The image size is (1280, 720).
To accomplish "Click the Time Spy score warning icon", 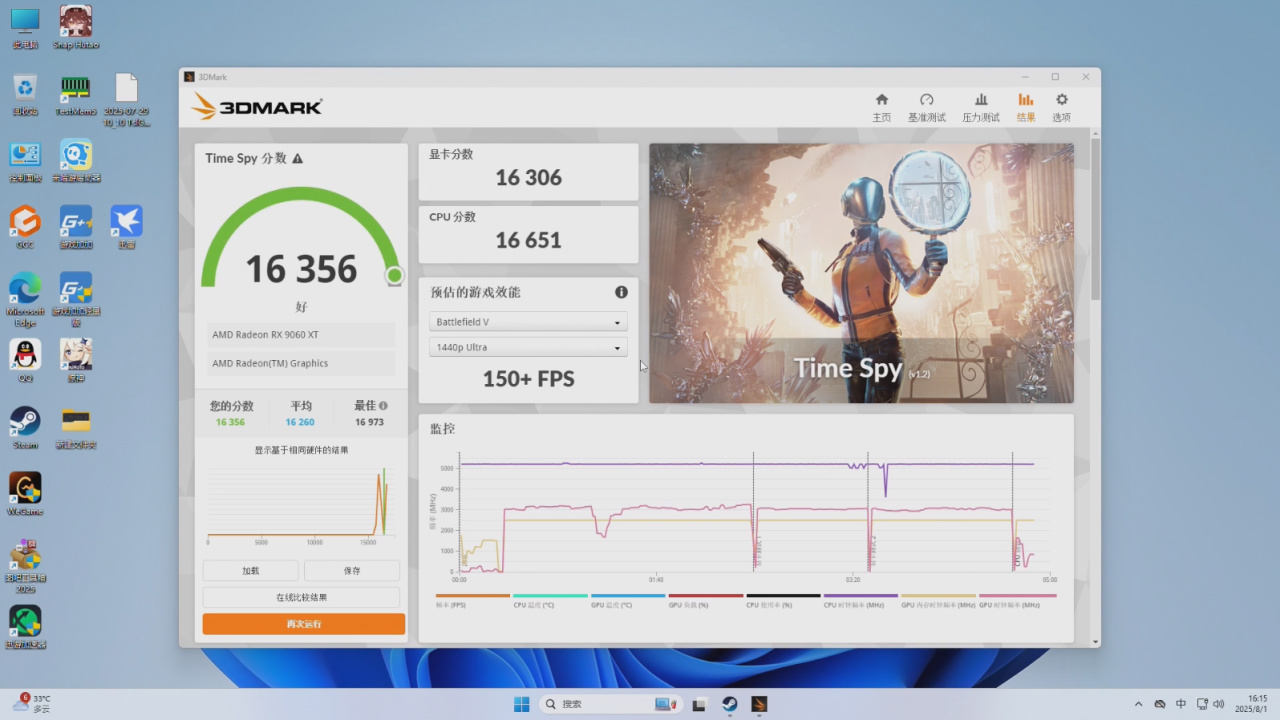I will pyautogui.click(x=297, y=158).
